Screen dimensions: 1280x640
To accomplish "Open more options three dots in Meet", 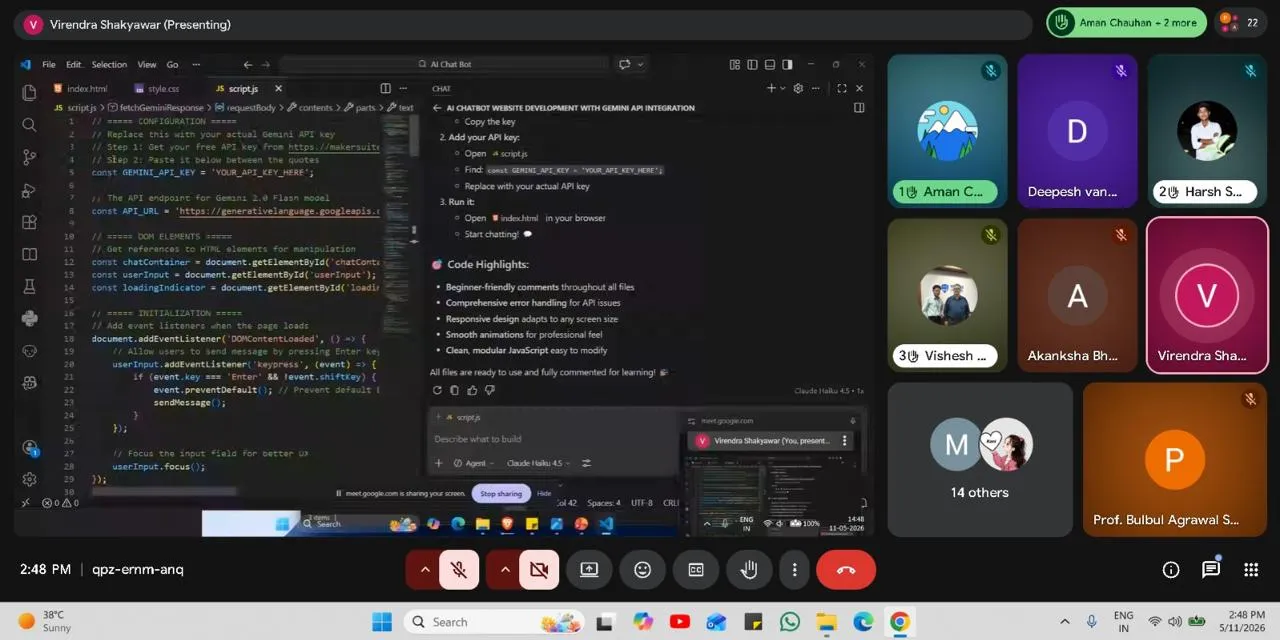I will click(795, 570).
